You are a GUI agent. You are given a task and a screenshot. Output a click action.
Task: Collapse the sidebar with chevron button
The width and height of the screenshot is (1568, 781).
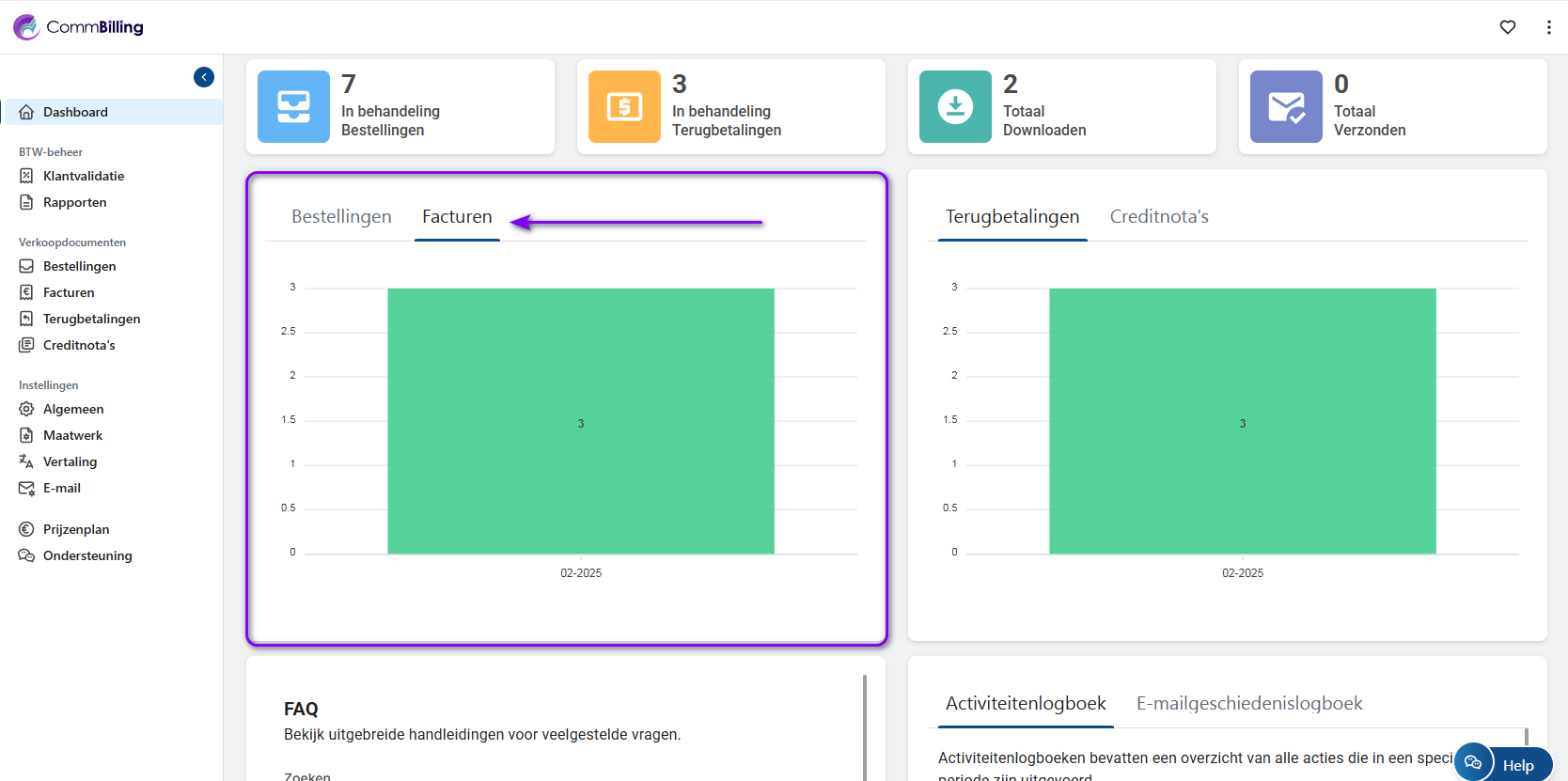pos(204,77)
